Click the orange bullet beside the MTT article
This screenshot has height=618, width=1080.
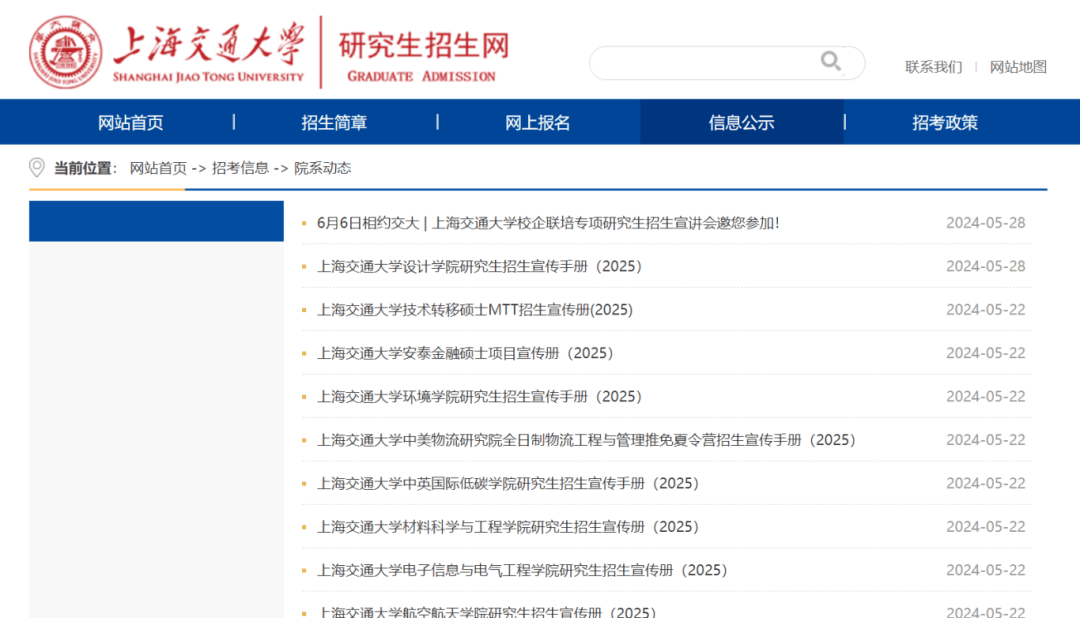pos(303,310)
